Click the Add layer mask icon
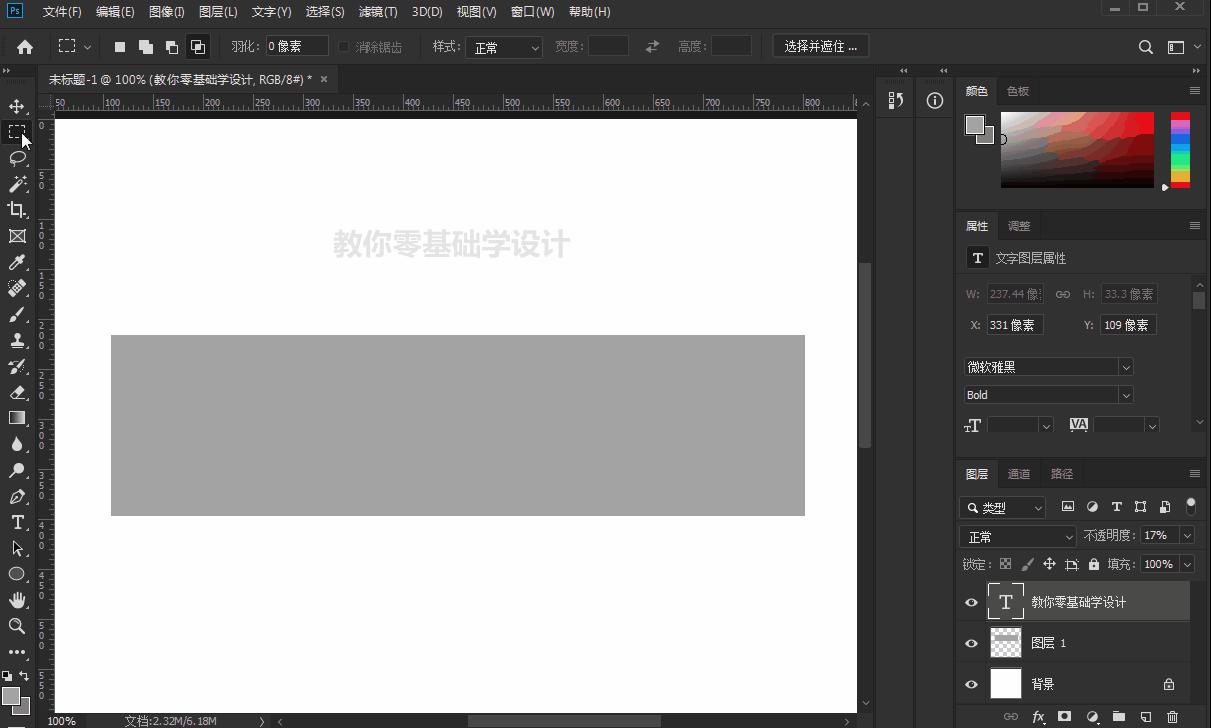Image resolution: width=1211 pixels, height=728 pixels. (x=1064, y=717)
